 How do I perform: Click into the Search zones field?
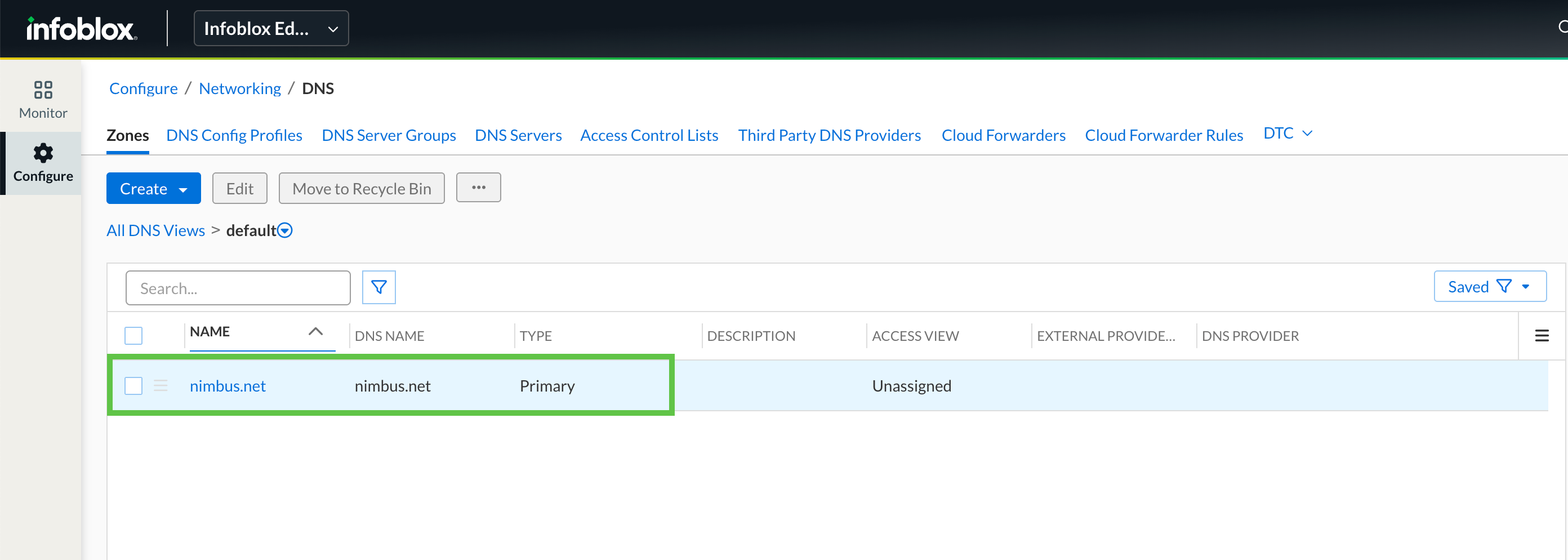238,288
